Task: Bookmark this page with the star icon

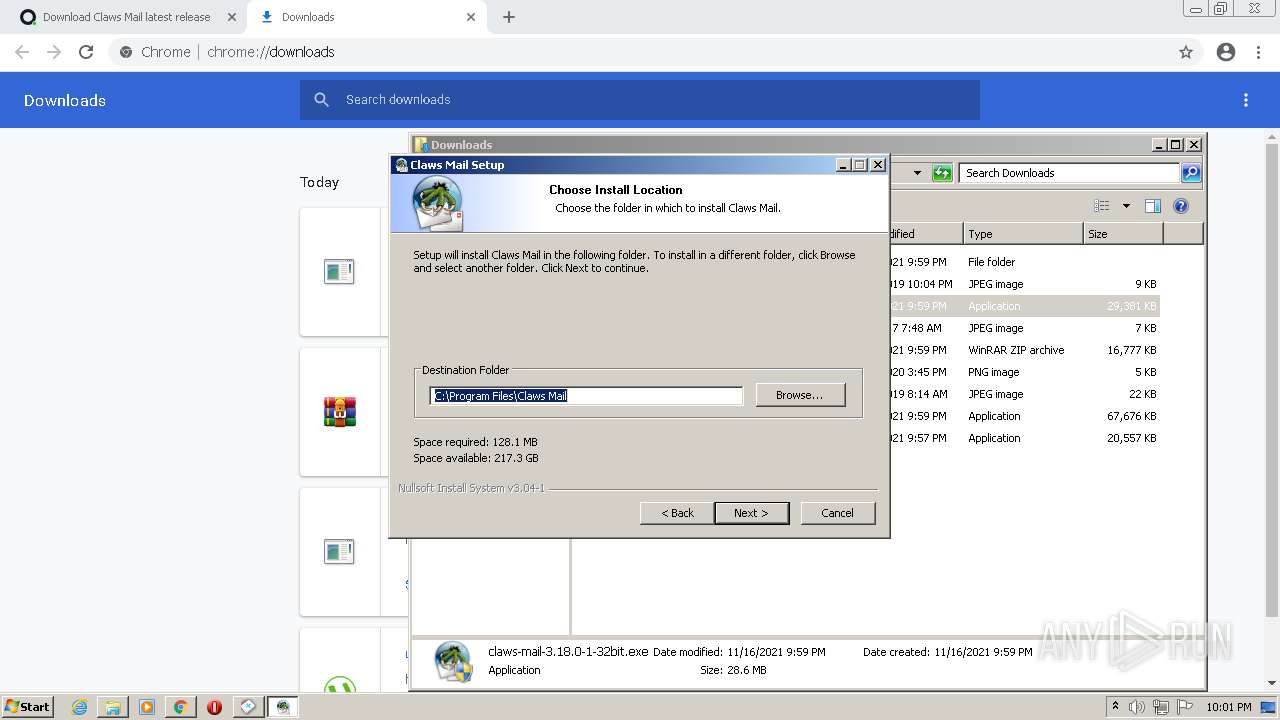Action: click(x=1186, y=52)
